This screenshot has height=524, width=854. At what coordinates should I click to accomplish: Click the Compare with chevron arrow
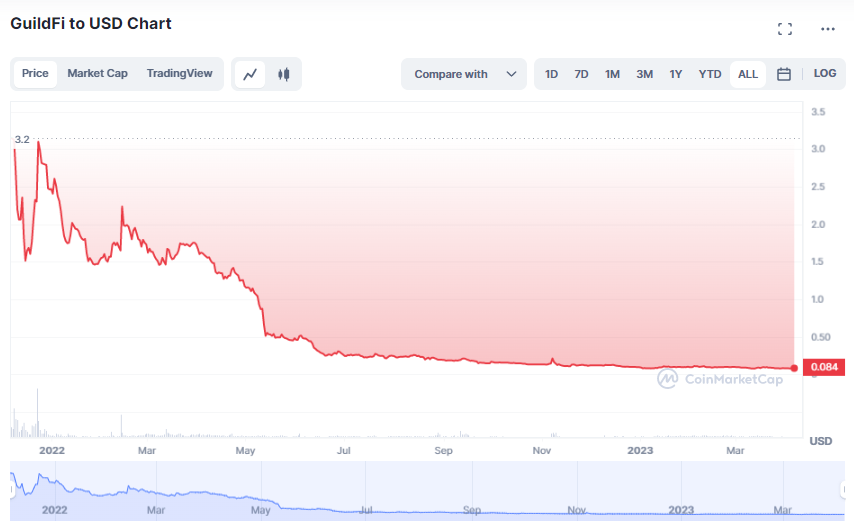(511, 74)
